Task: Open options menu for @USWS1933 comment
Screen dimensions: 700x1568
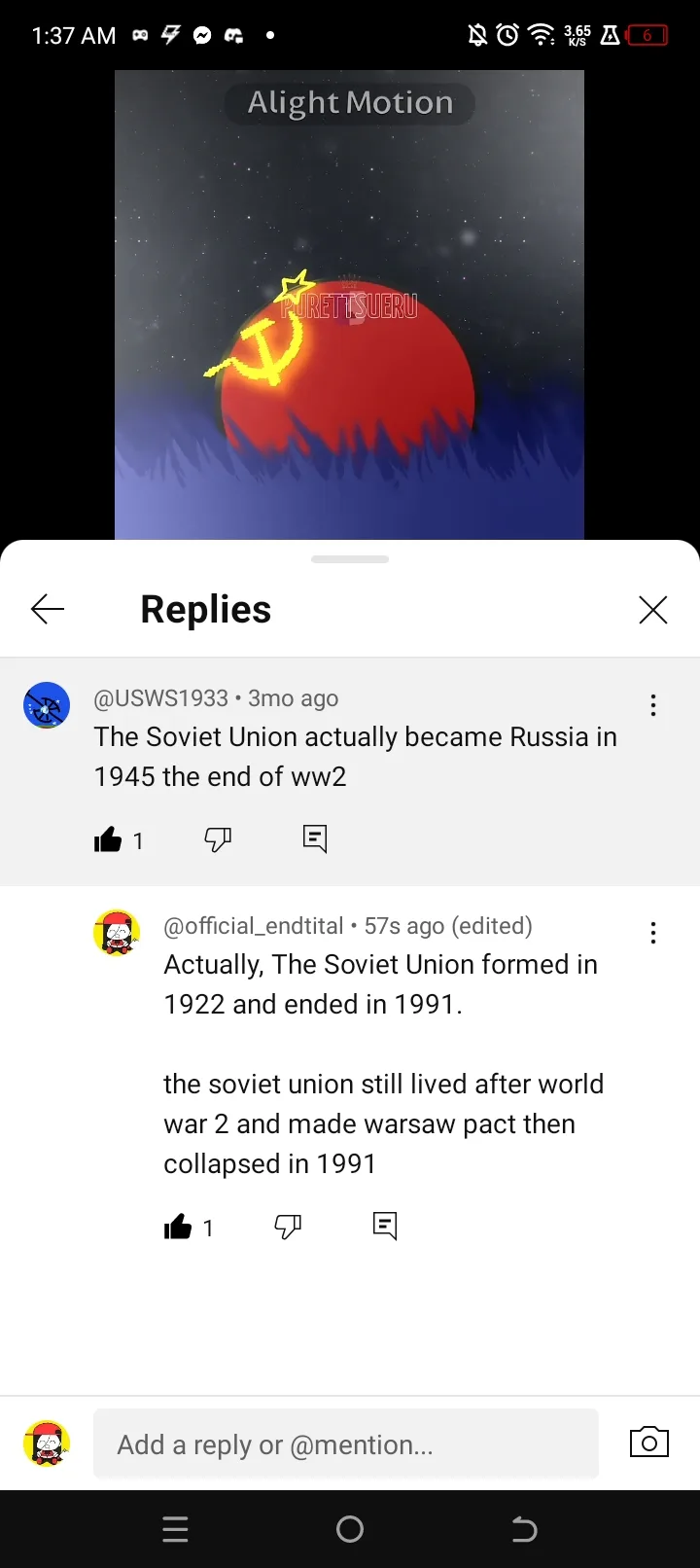Action: click(x=653, y=705)
